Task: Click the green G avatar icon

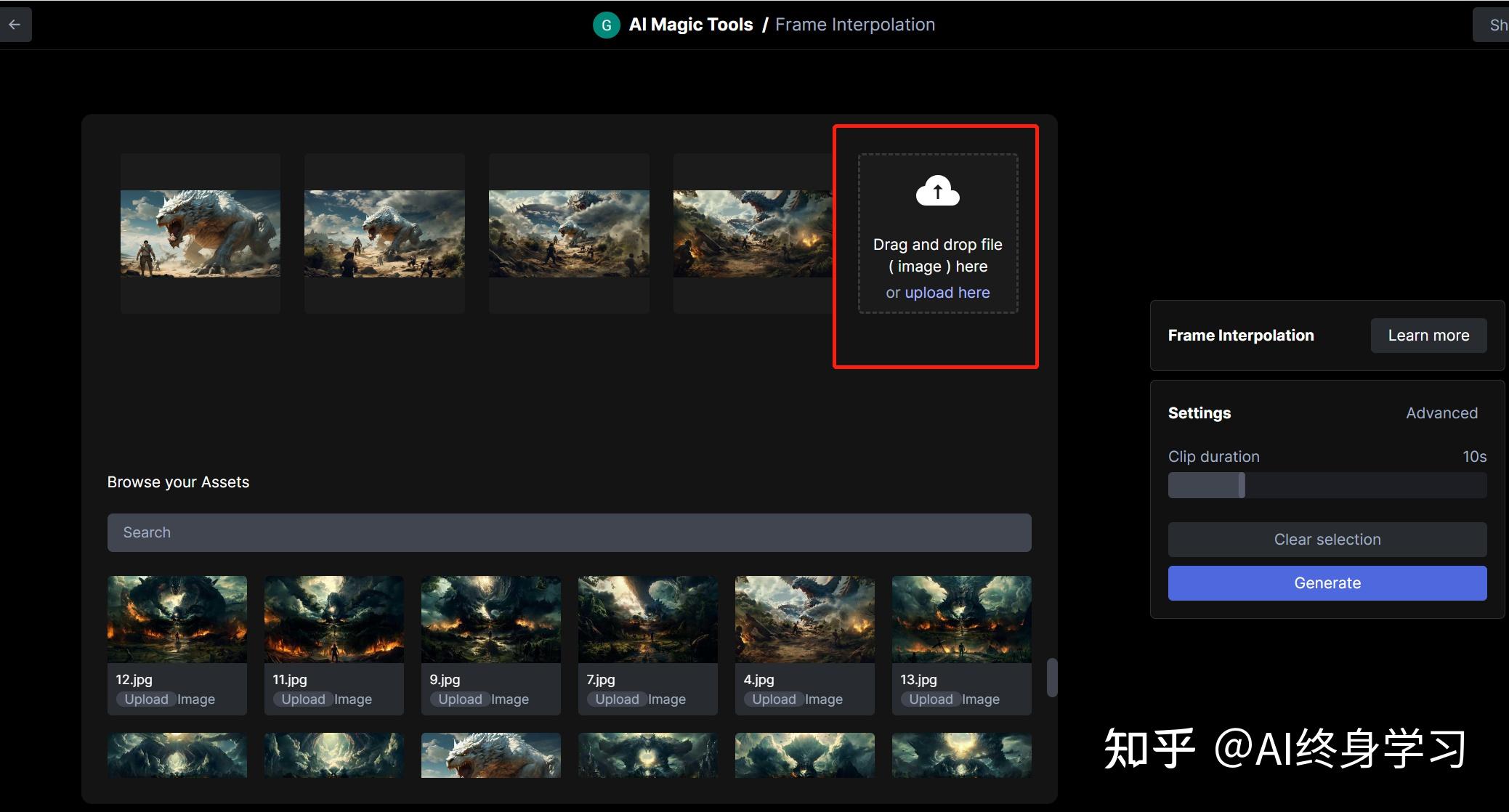Action: 606,25
